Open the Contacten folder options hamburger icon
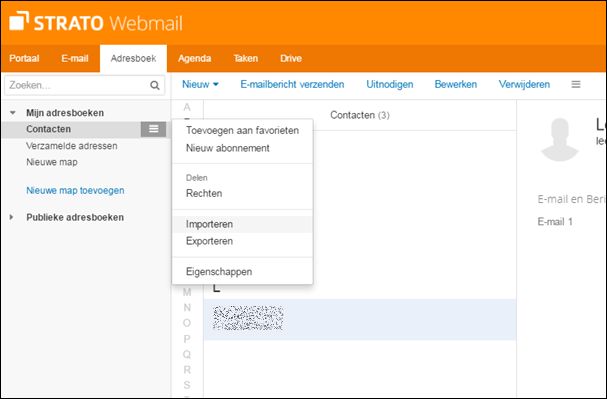The height and width of the screenshot is (399, 607). pyautogui.click(x=154, y=129)
